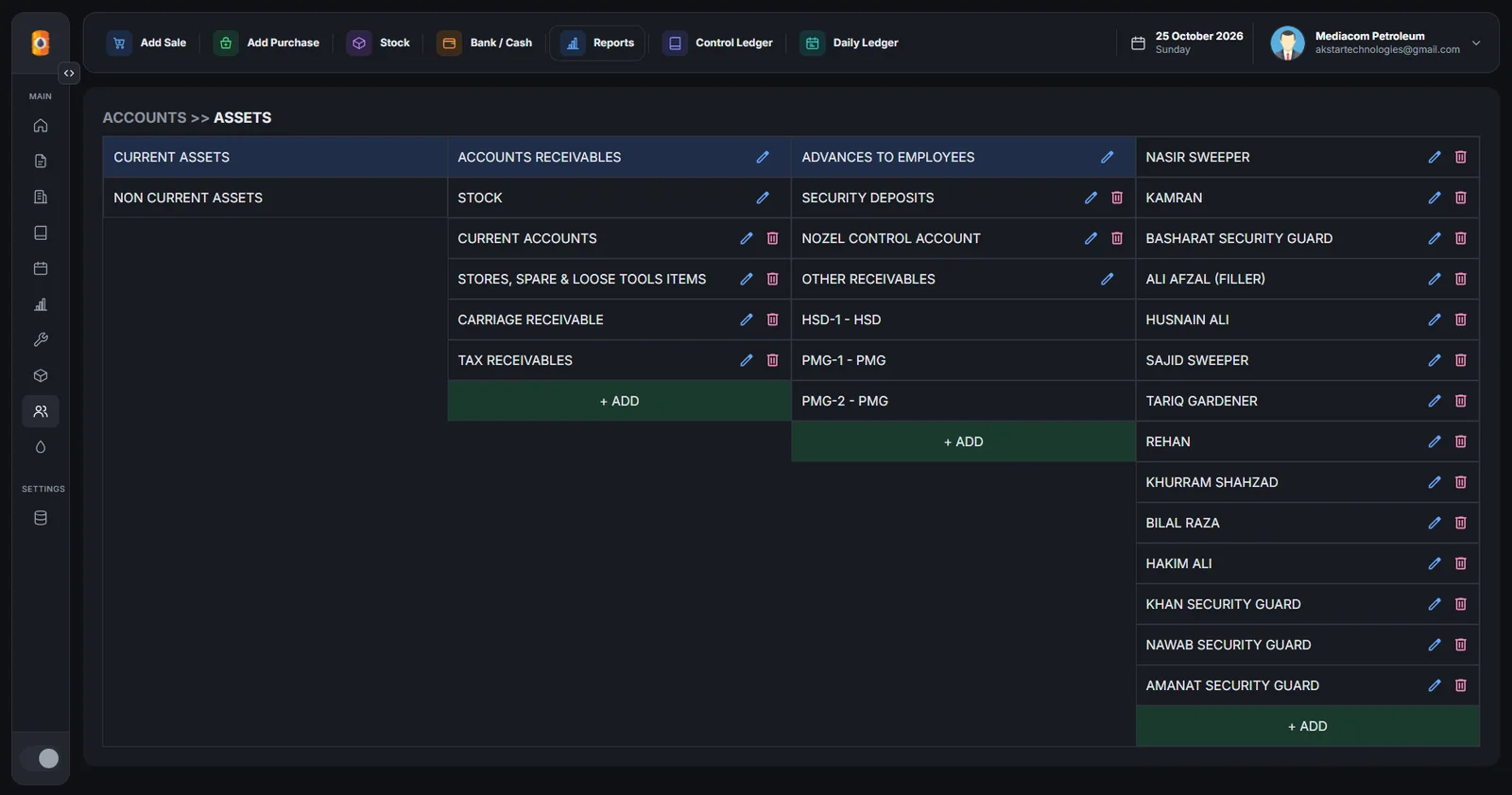The width and height of the screenshot is (1512, 795).
Task: Click the pencil icon for Nasir Sweeper
Action: [x=1435, y=157]
